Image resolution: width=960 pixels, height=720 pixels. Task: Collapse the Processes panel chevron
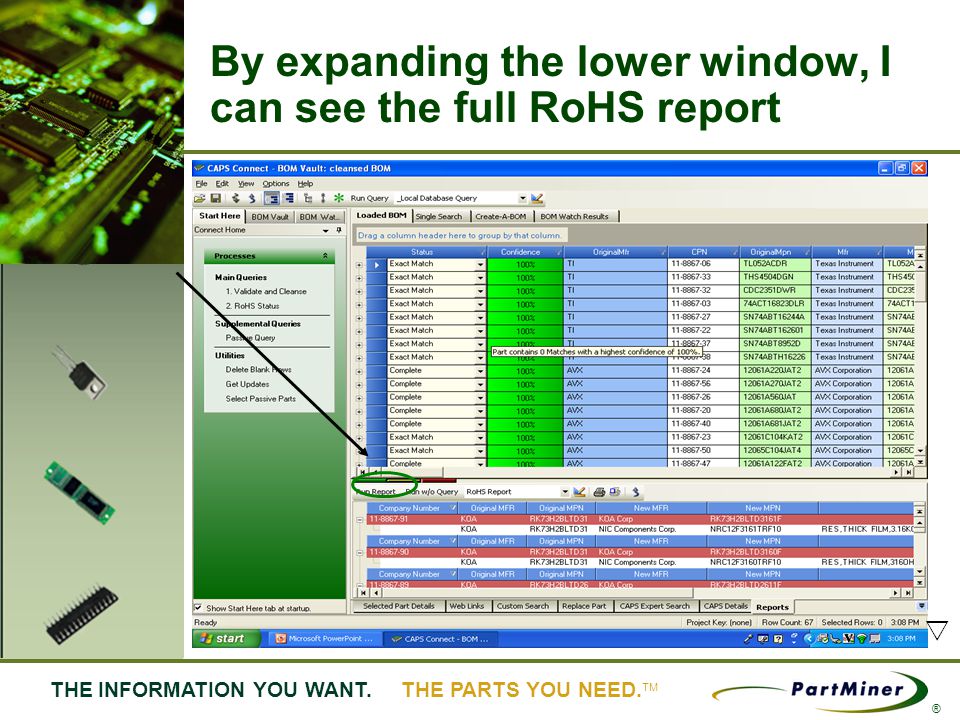point(325,256)
